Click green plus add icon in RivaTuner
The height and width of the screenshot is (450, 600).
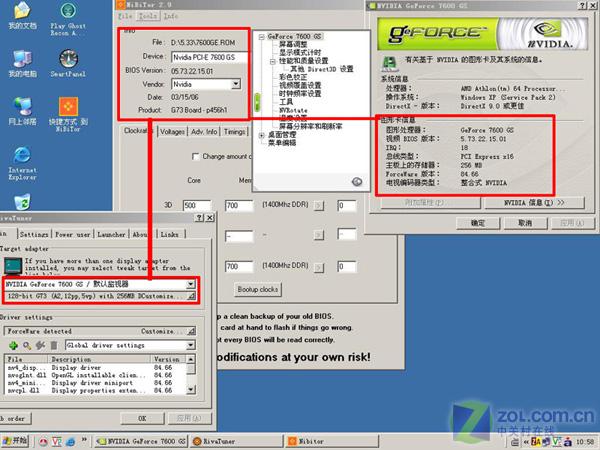point(13,346)
